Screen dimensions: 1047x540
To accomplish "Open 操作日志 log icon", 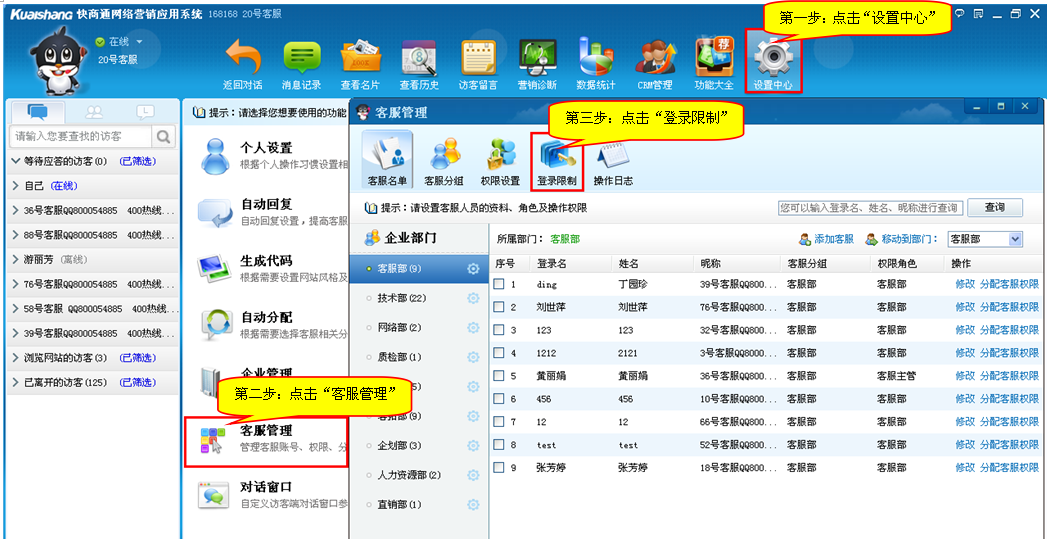I will click(x=613, y=161).
